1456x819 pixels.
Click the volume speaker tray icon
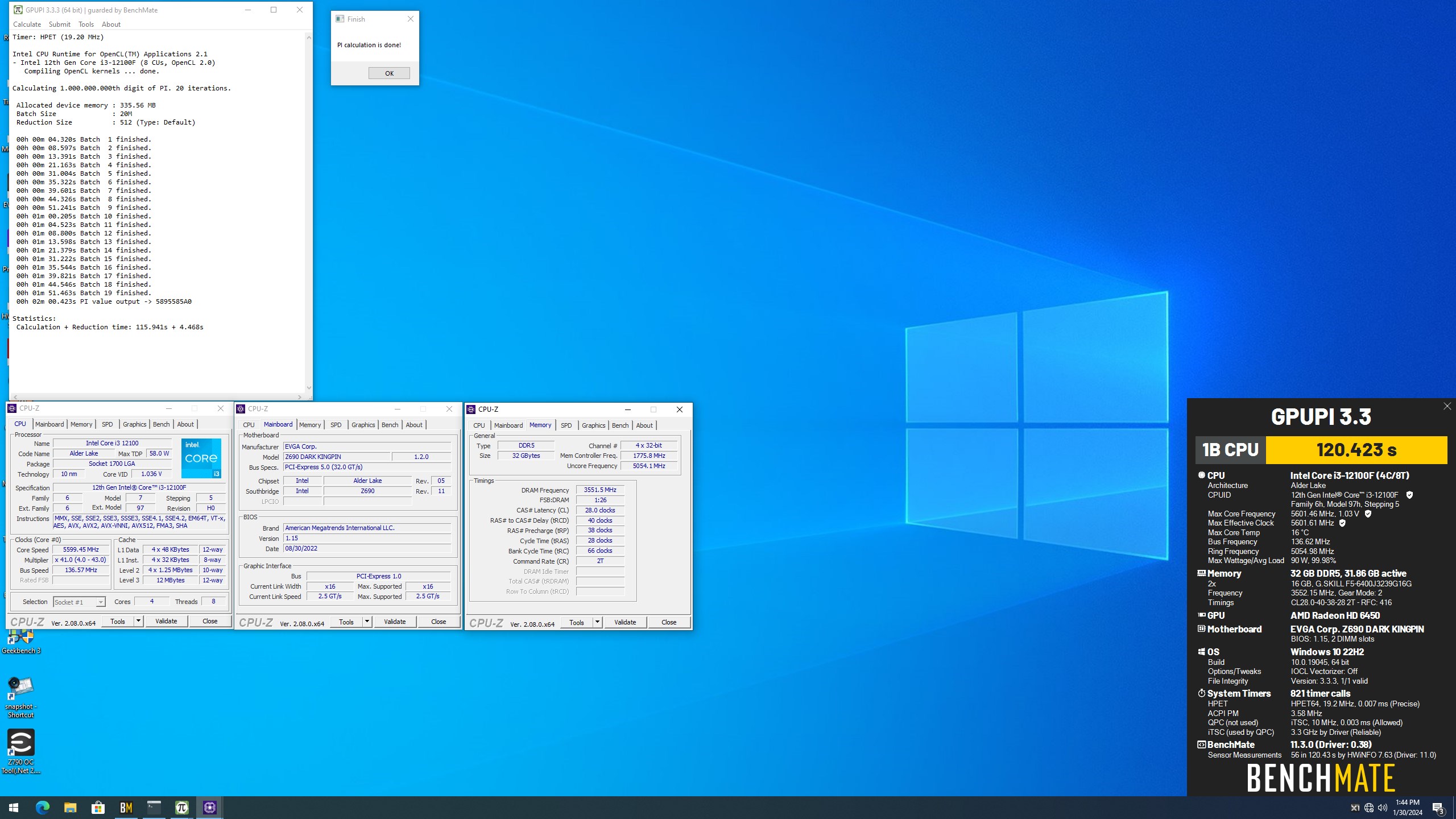point(1383,808)
